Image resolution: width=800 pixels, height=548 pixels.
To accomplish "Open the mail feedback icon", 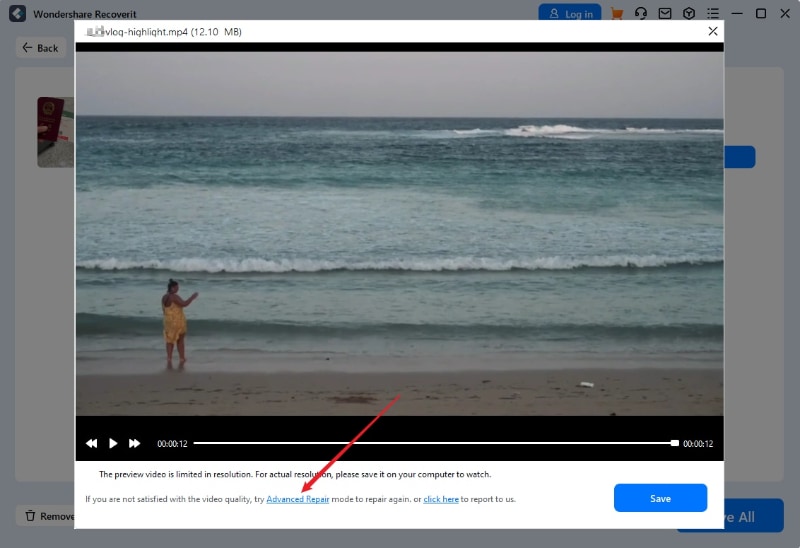I will coord(665,14).
